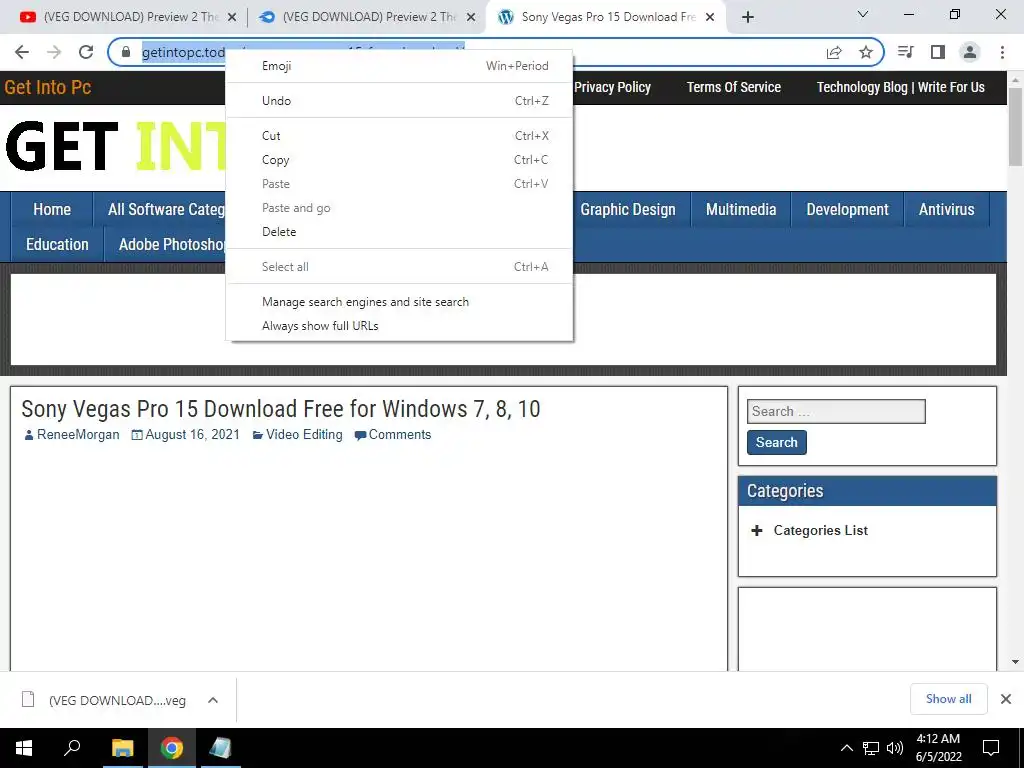Open the profile avatar icon
1024x768 pixels.
(970, 52)
